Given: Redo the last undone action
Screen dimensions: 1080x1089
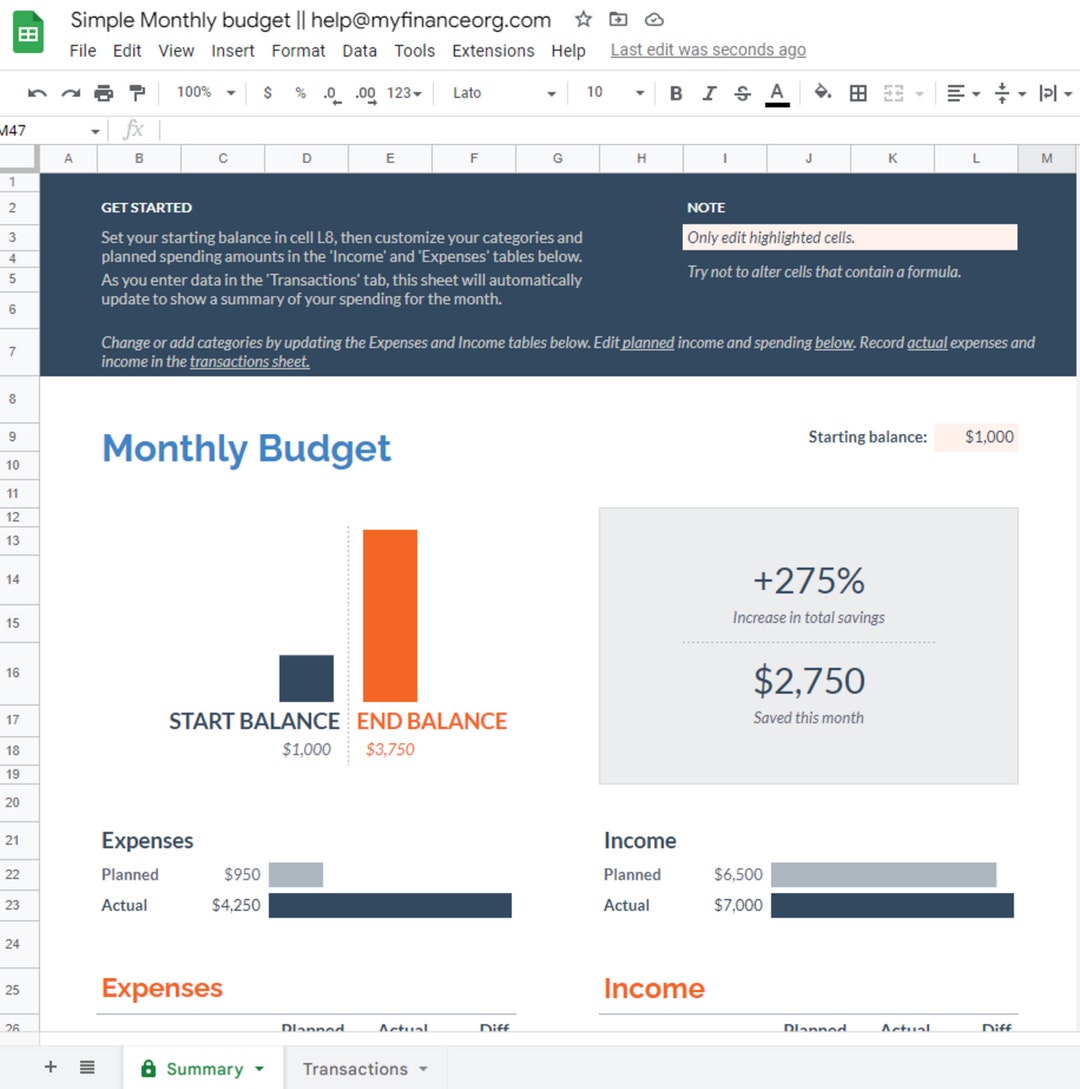Looking at the screenshot, I should pos(70,92).
